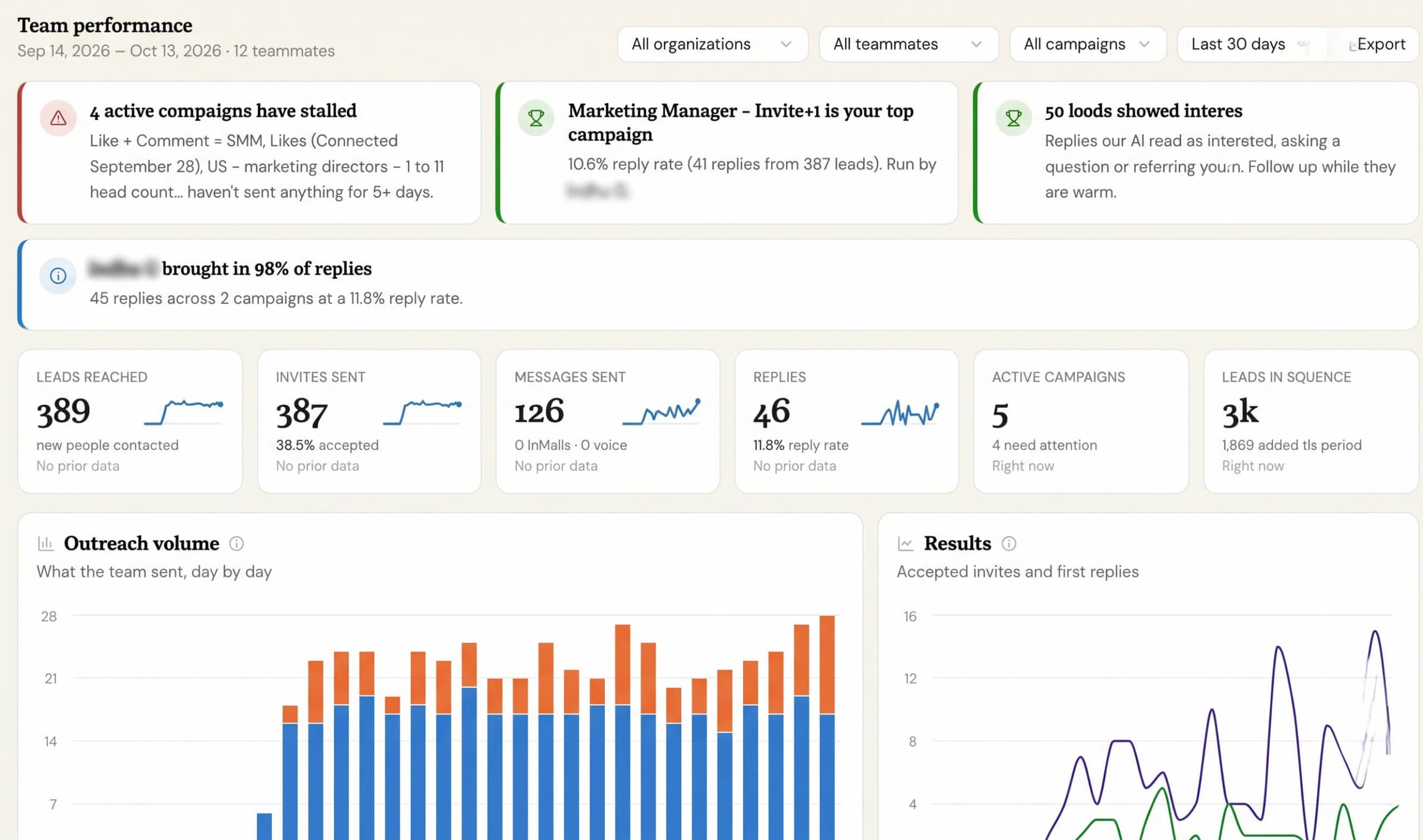
Task: Select the Messages Sent 126 metric card
Action: pos(608,421)
